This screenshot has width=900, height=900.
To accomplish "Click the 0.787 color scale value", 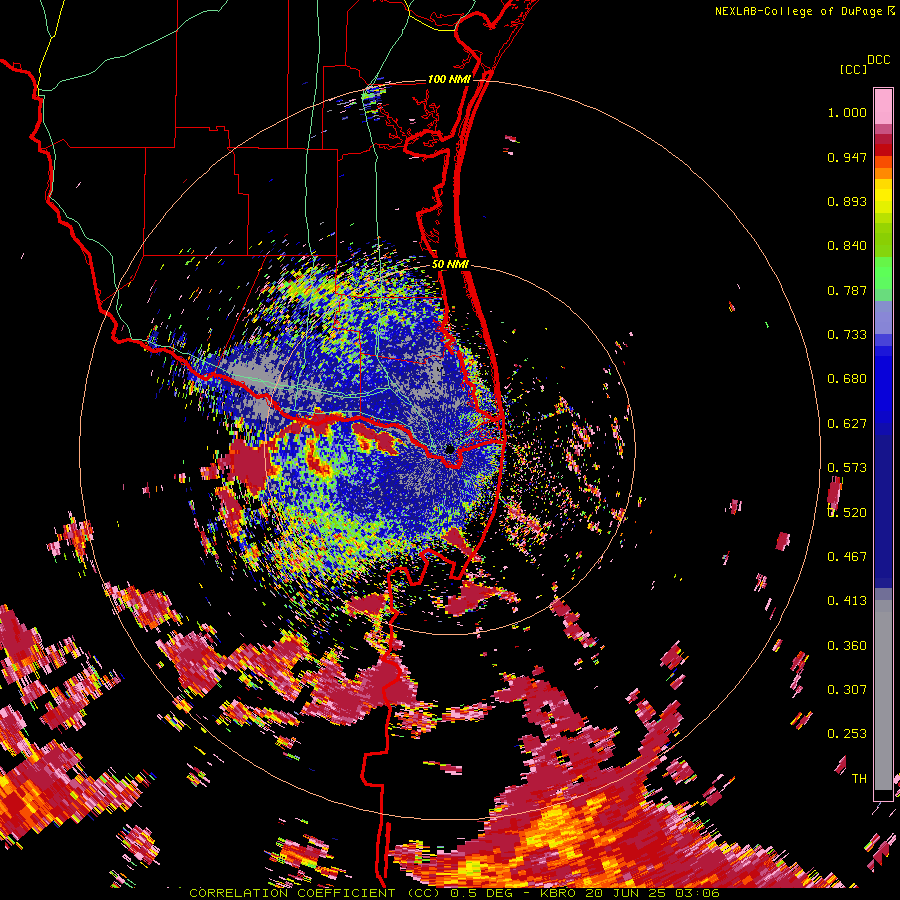I will [x=847, y=290].
